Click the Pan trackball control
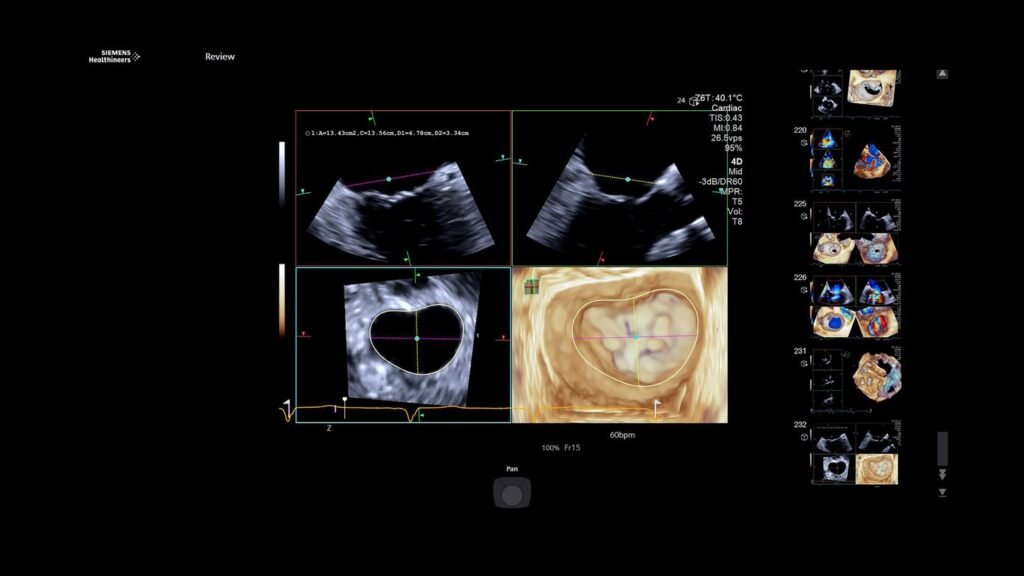 pyautogui.click(x=512, y=493)
